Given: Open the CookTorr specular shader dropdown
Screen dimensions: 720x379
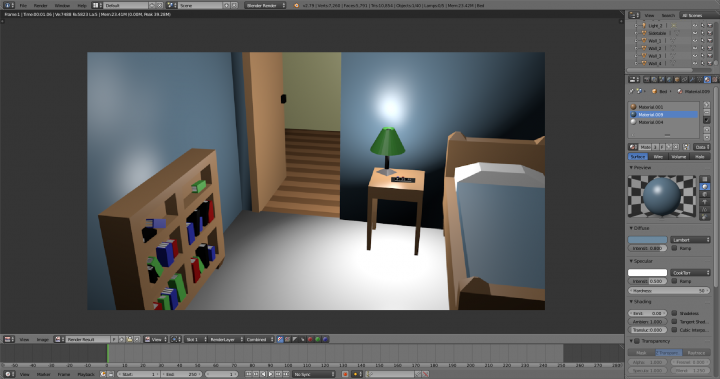Looking at the screenshot, I should point(690,272).
